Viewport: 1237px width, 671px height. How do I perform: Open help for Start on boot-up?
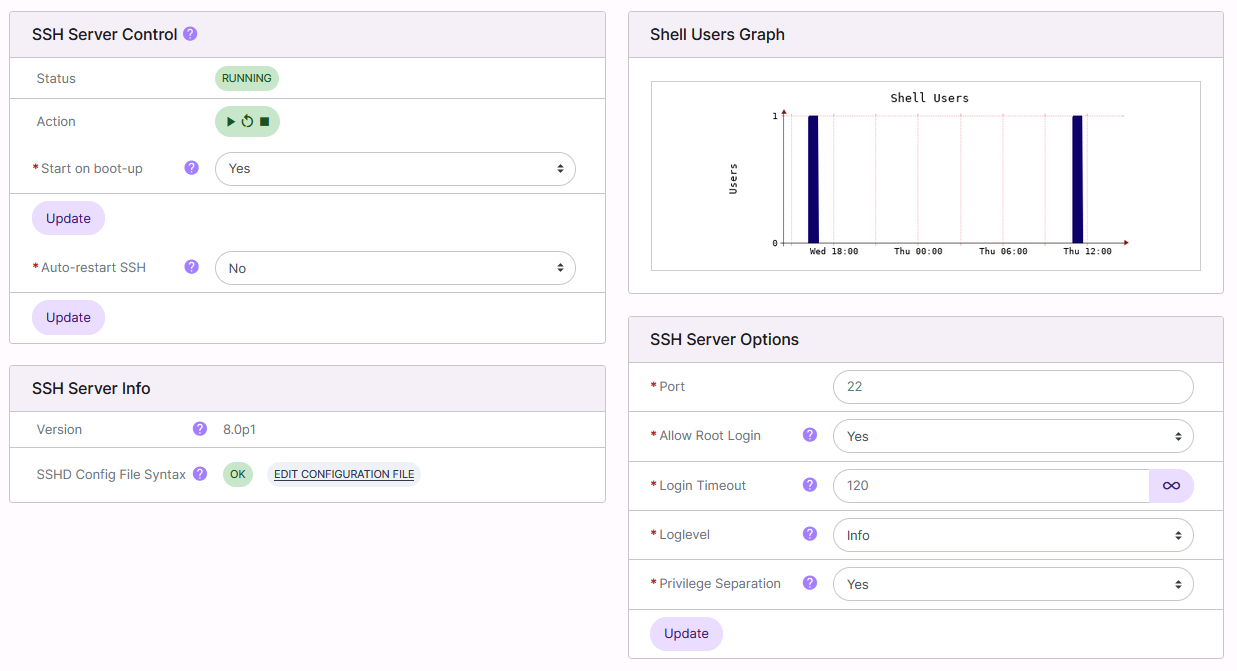(191, 168)
